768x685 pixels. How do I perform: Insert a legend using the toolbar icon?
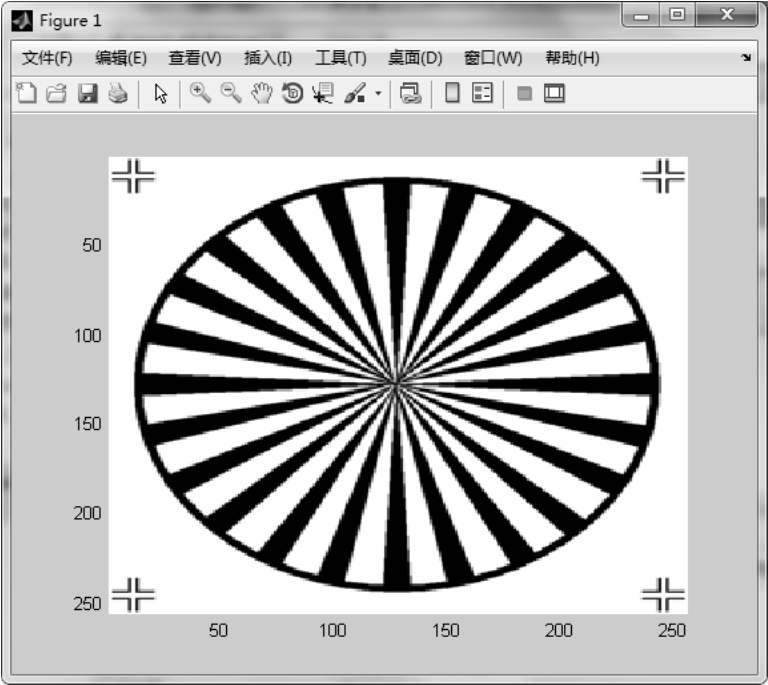482,93
